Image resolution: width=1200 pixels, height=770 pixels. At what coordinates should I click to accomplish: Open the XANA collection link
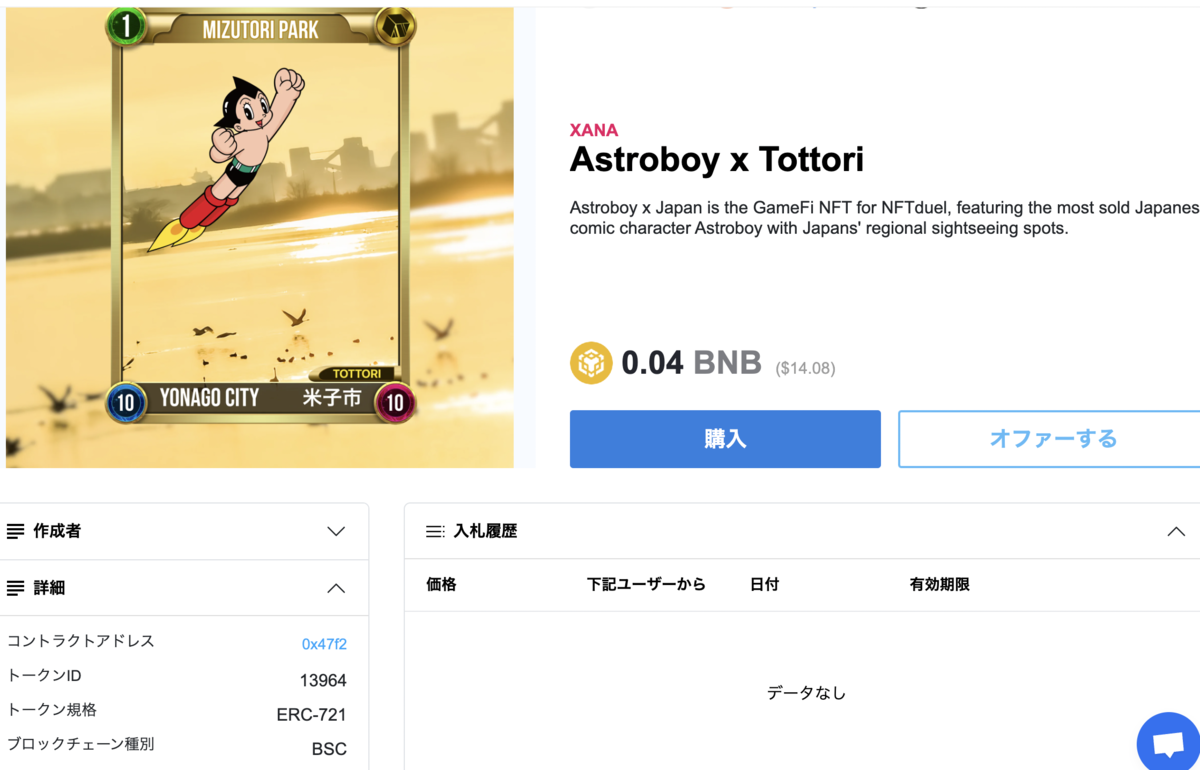[594, 130]
